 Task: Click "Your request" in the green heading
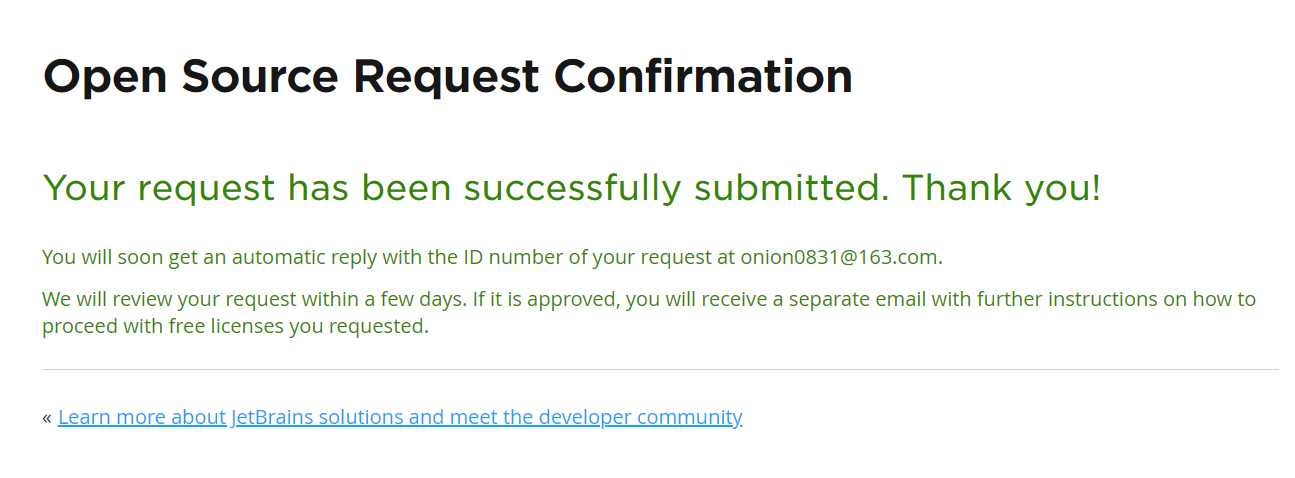tap(159, 188)
